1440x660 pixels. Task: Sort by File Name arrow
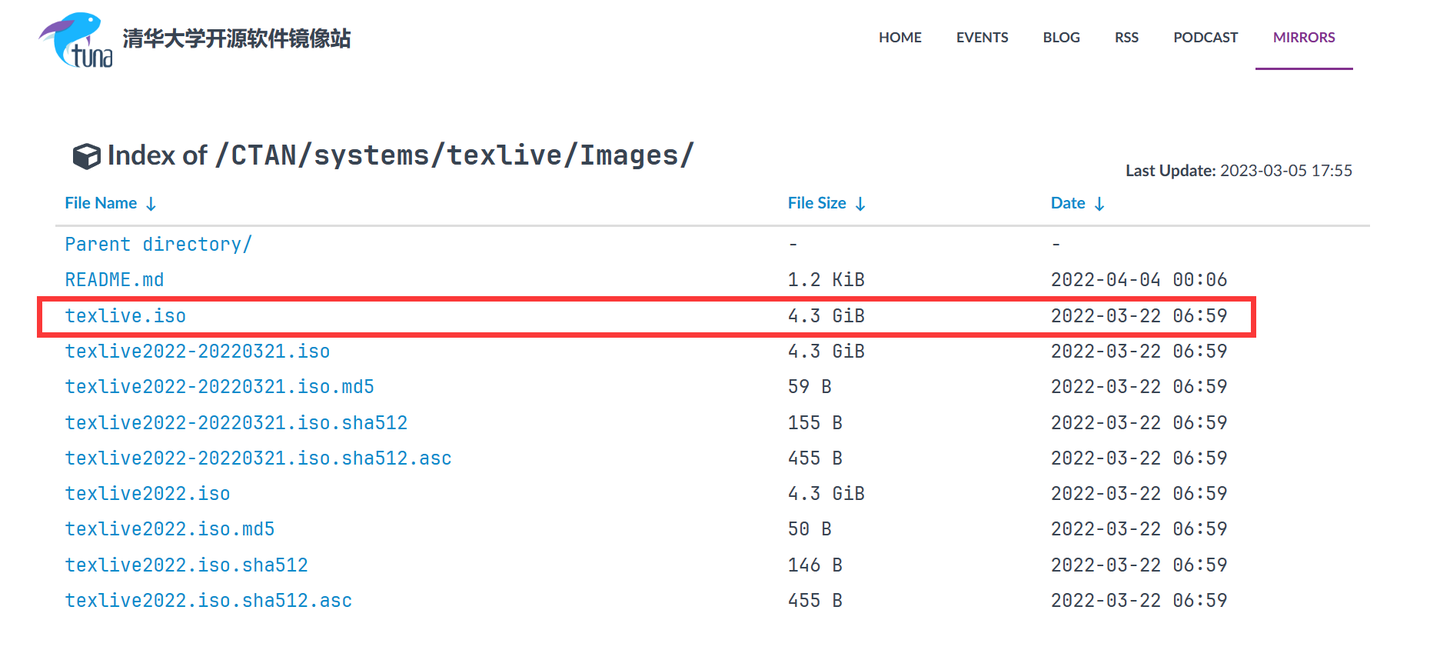(151, 204)
